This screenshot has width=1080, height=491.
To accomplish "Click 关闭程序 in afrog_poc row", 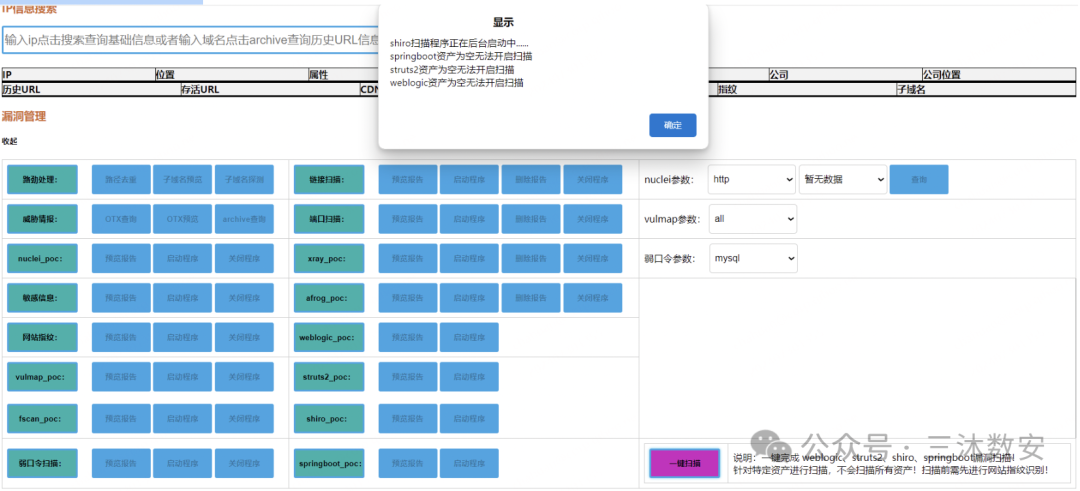I will [x=592, y=298].
